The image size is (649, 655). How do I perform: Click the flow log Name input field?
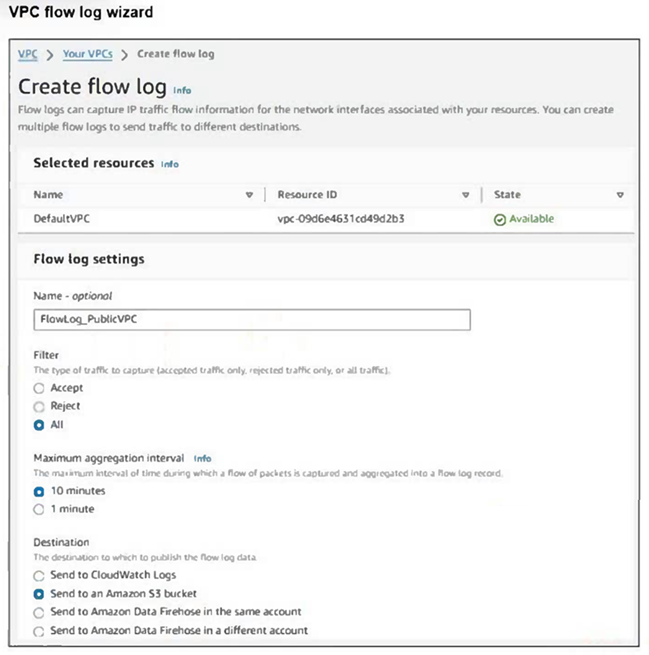[x=252, y=320]
